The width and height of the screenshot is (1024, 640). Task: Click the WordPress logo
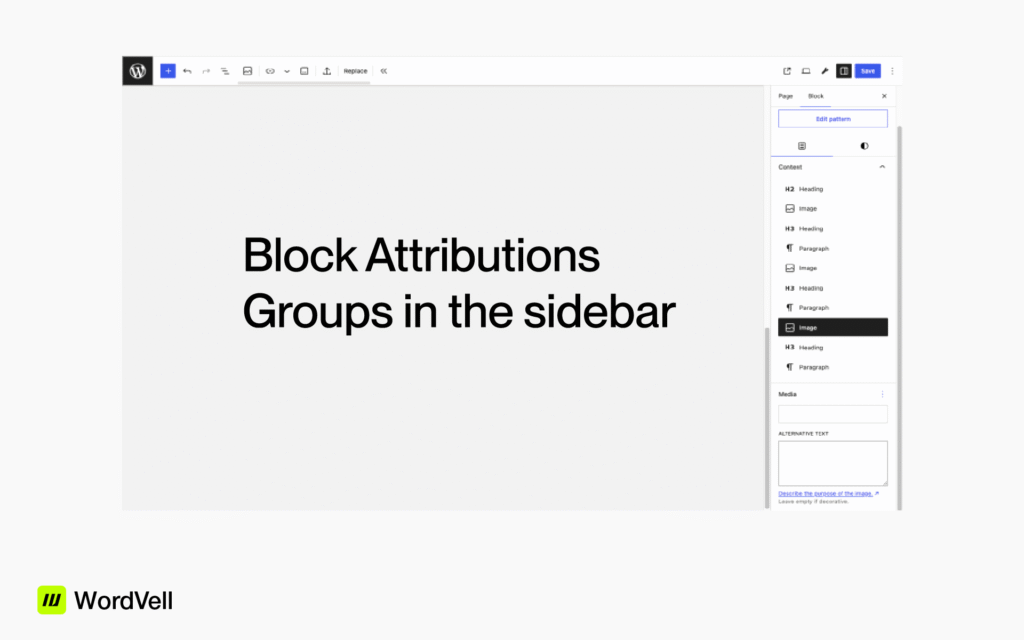[137, 71]
